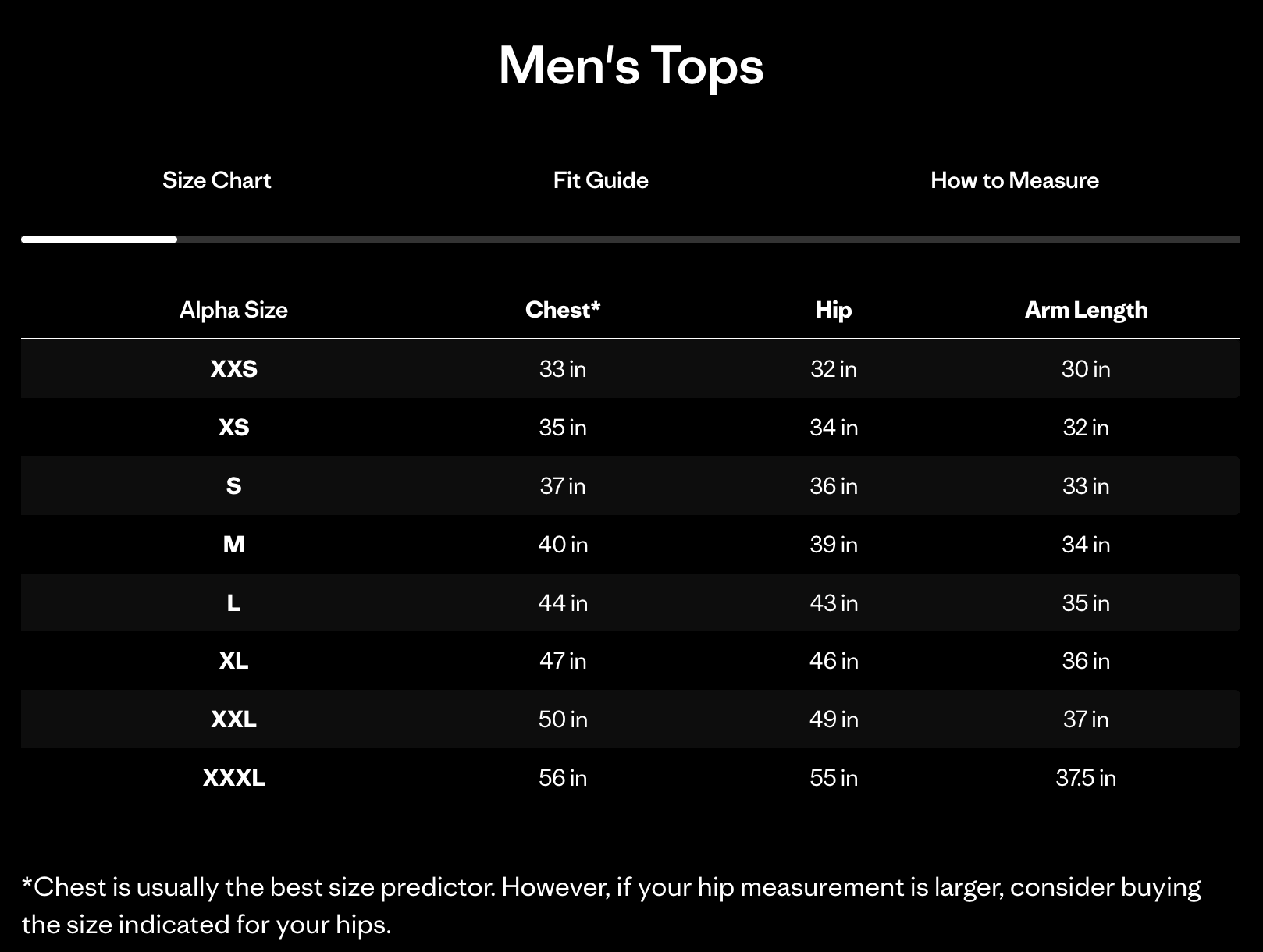Viewport: 1263px width, 952px height.
Task: Click the 56 in chest measurement cell
Action: (x=563, y=778)
